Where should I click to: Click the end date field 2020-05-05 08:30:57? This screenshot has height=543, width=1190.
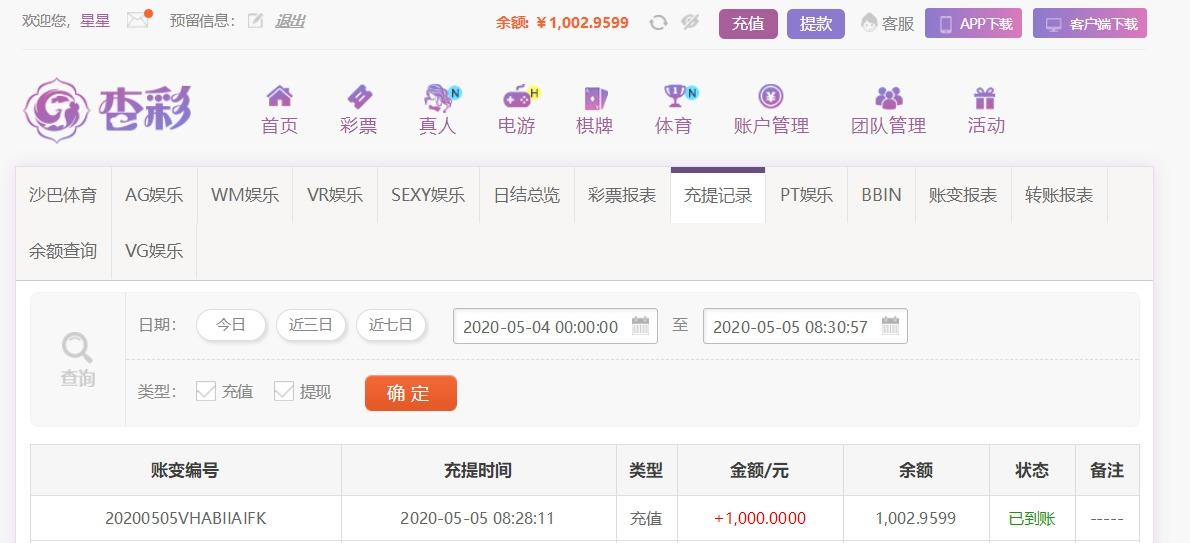tap(805, 326)
